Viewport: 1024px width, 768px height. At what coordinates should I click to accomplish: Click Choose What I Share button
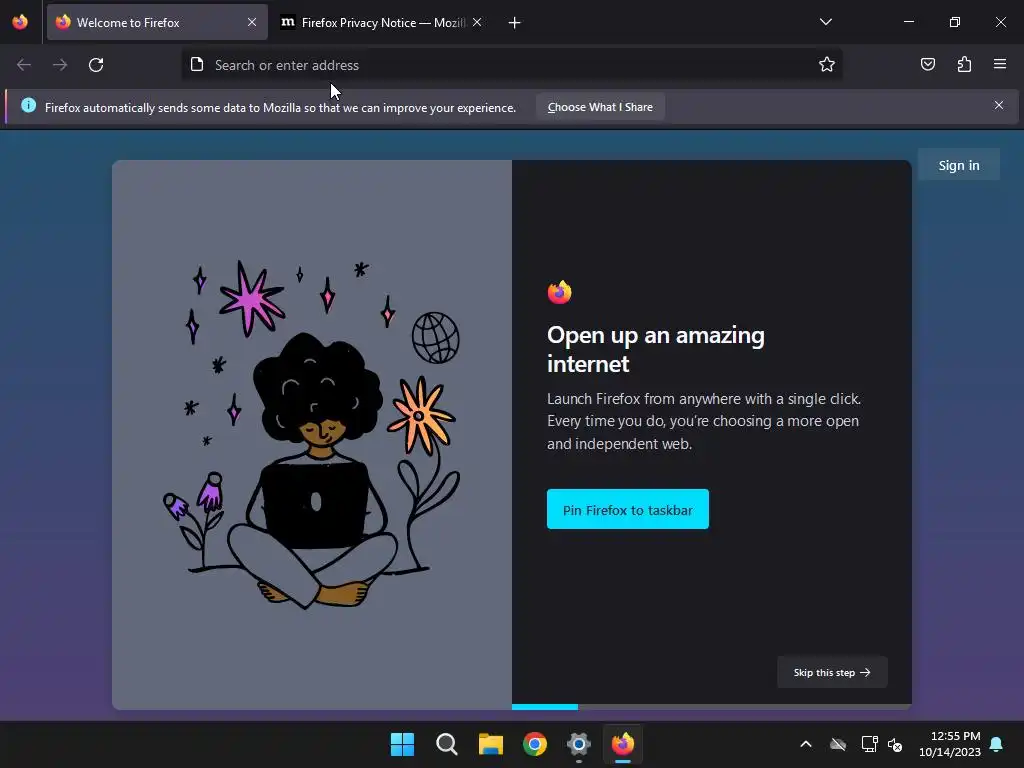[600, 107]
